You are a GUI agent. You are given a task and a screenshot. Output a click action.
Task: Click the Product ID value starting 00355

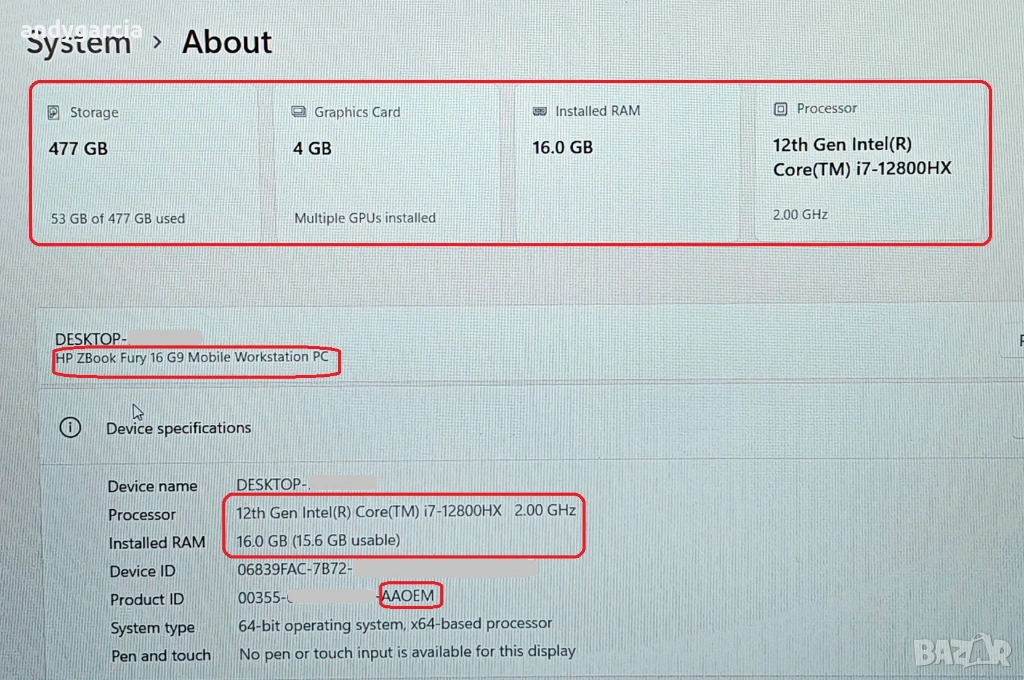[260, 598]
